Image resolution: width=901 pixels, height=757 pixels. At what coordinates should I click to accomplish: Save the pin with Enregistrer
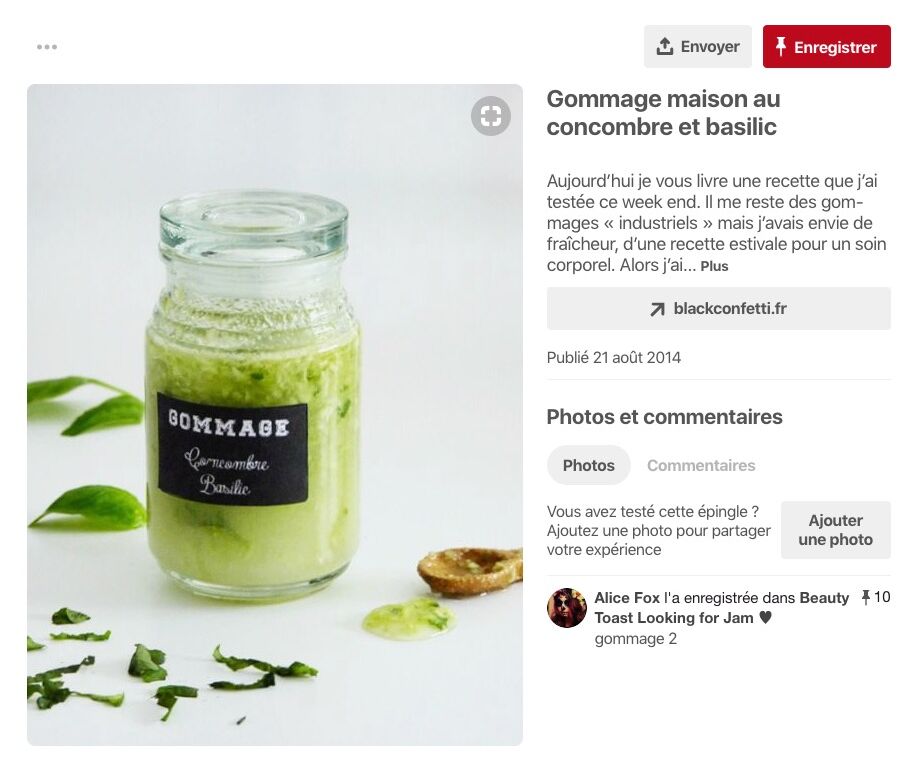pos(827,47)
